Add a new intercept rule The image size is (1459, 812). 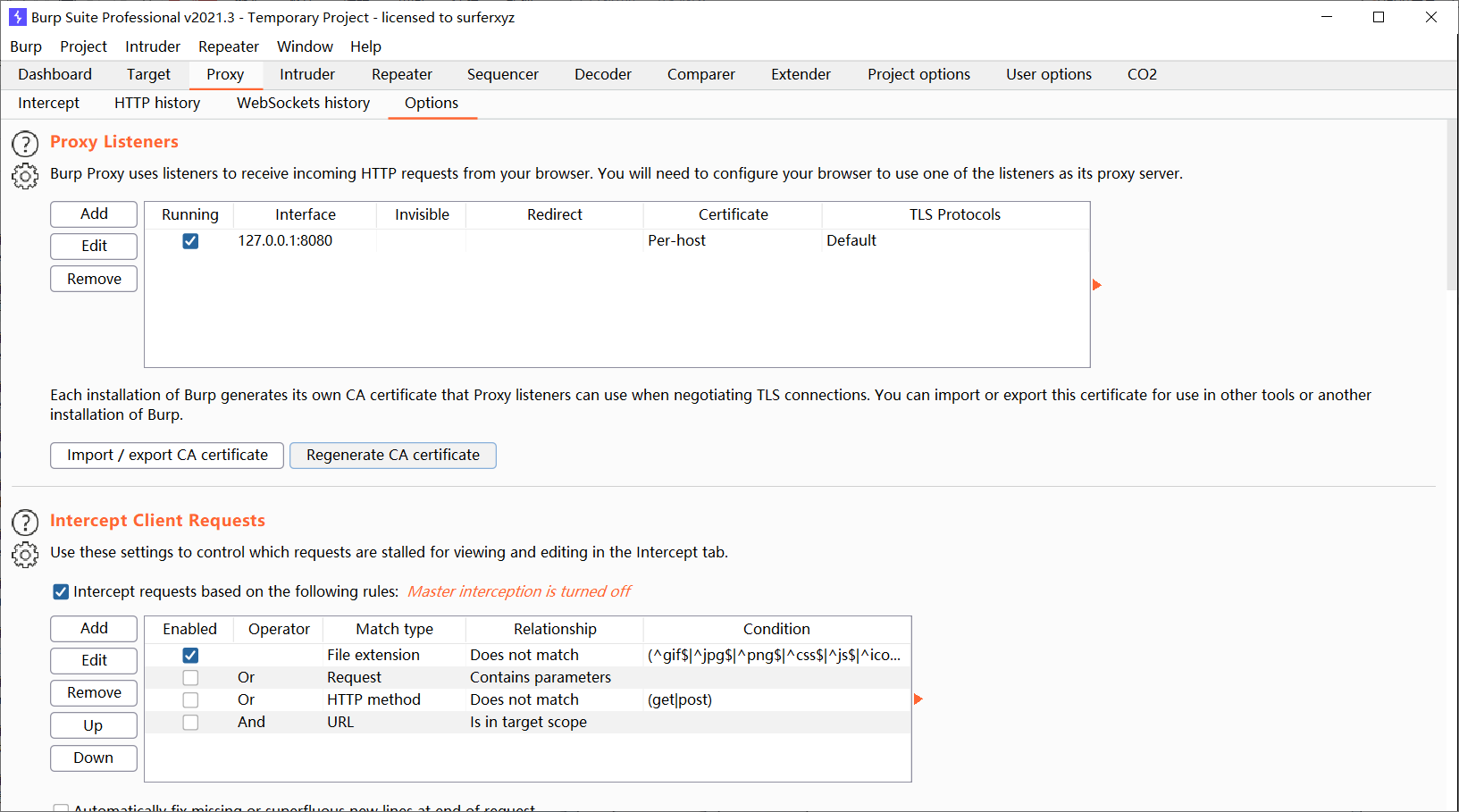point(94,629)
